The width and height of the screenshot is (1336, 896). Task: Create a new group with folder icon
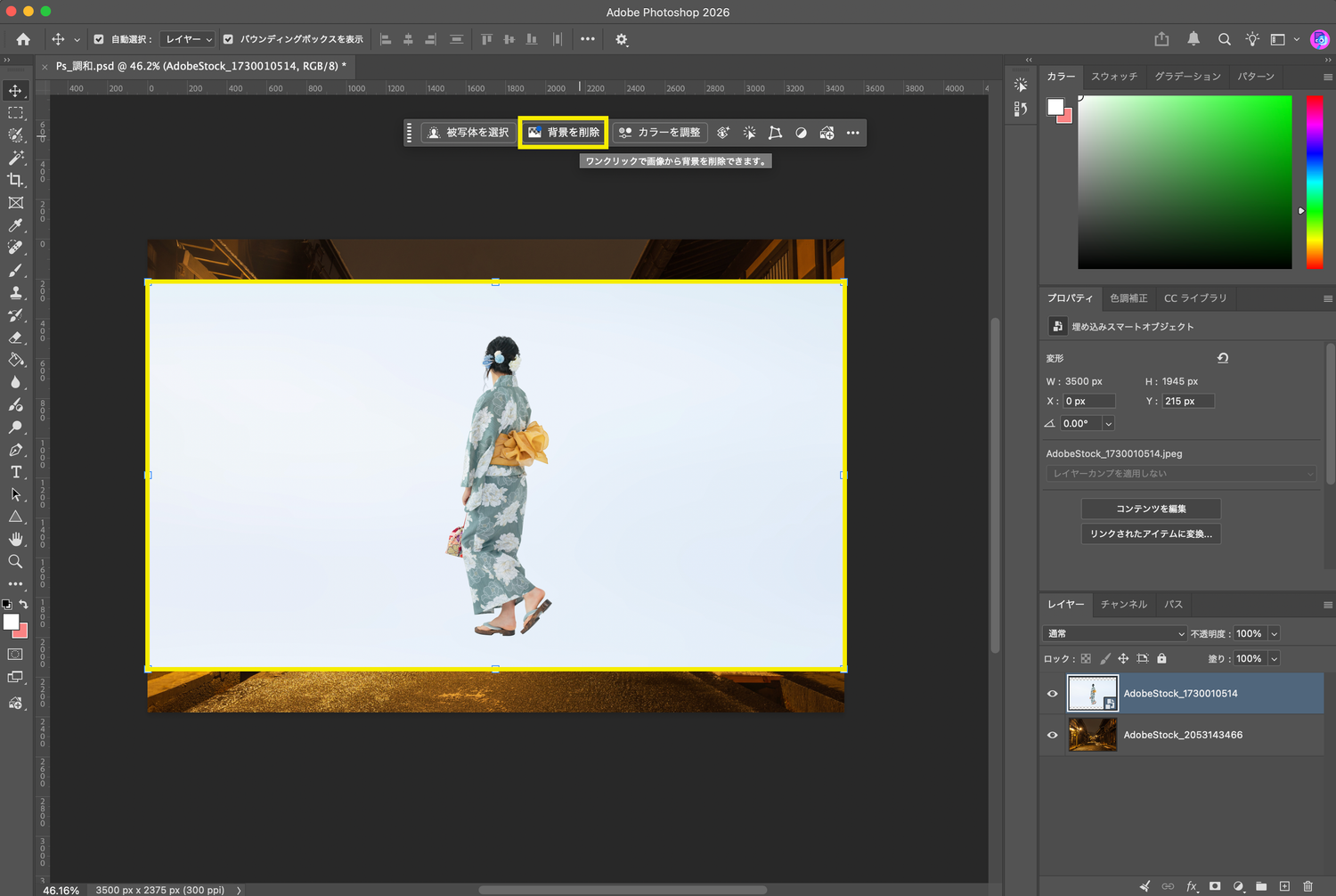tap(1261, 886)
